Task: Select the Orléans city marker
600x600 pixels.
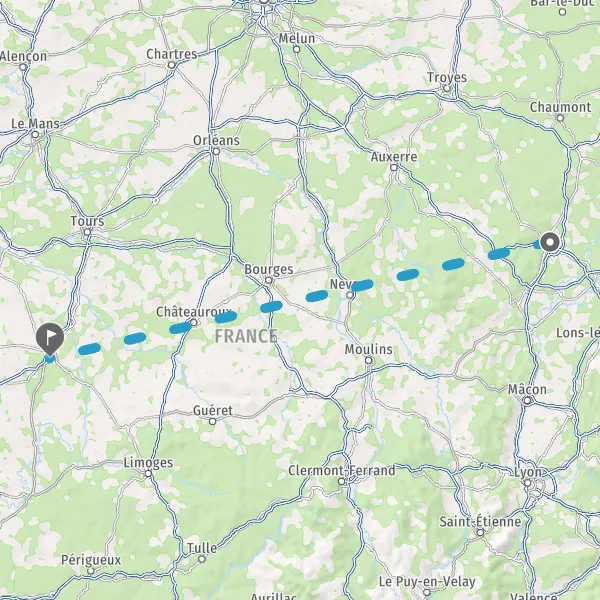Action: point(216,152)
